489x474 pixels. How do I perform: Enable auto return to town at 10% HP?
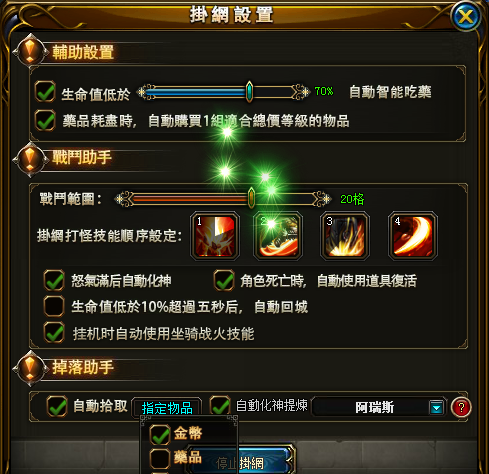[x=54, y=306]
